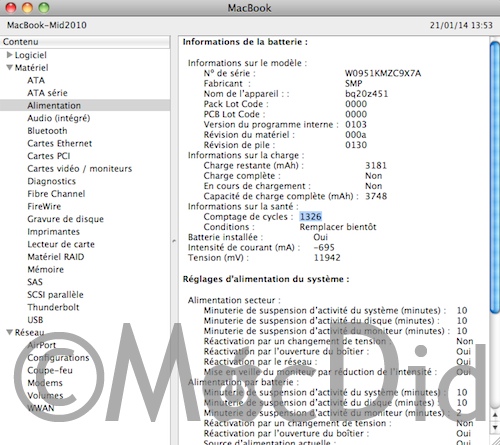Open Volumes entry
The width and height of the screenshot is (500, 445).
tap(45, 396)
